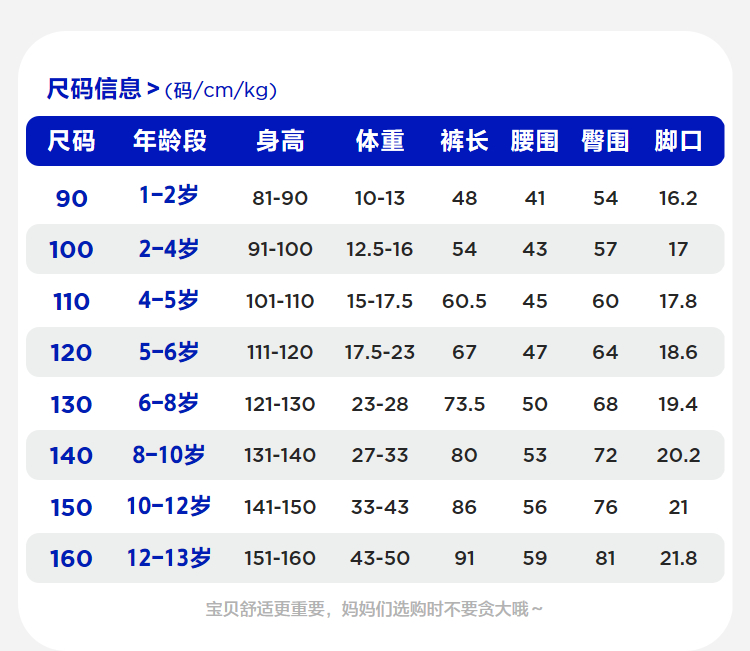Click the 10-12岁 age cell
Image resolution: width=750 pixels, height=651 pixels.
tap(169, 506)
